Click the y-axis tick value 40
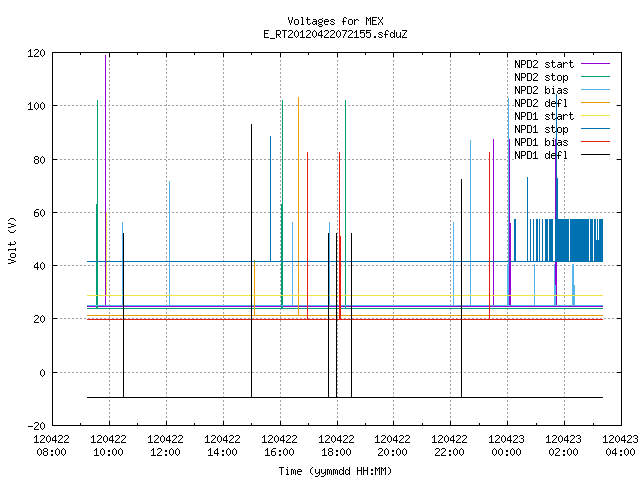The width and height of the screenshot is (640, 480). click(39, 266)
